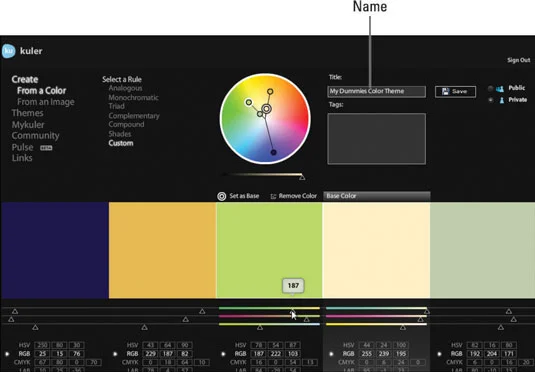Open the Community section
This screenshot has height=372, width=535.
(x=35, y=135)
